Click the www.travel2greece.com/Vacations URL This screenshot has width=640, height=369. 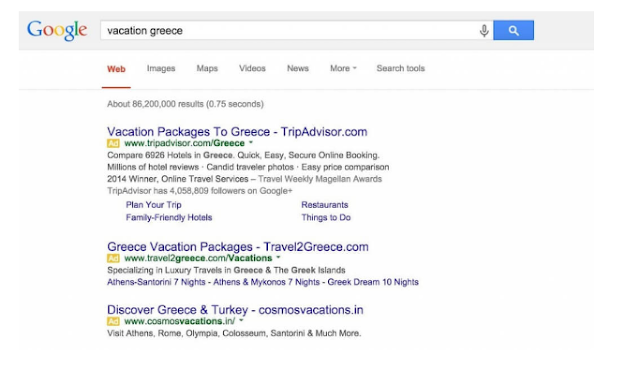point(198,258)
